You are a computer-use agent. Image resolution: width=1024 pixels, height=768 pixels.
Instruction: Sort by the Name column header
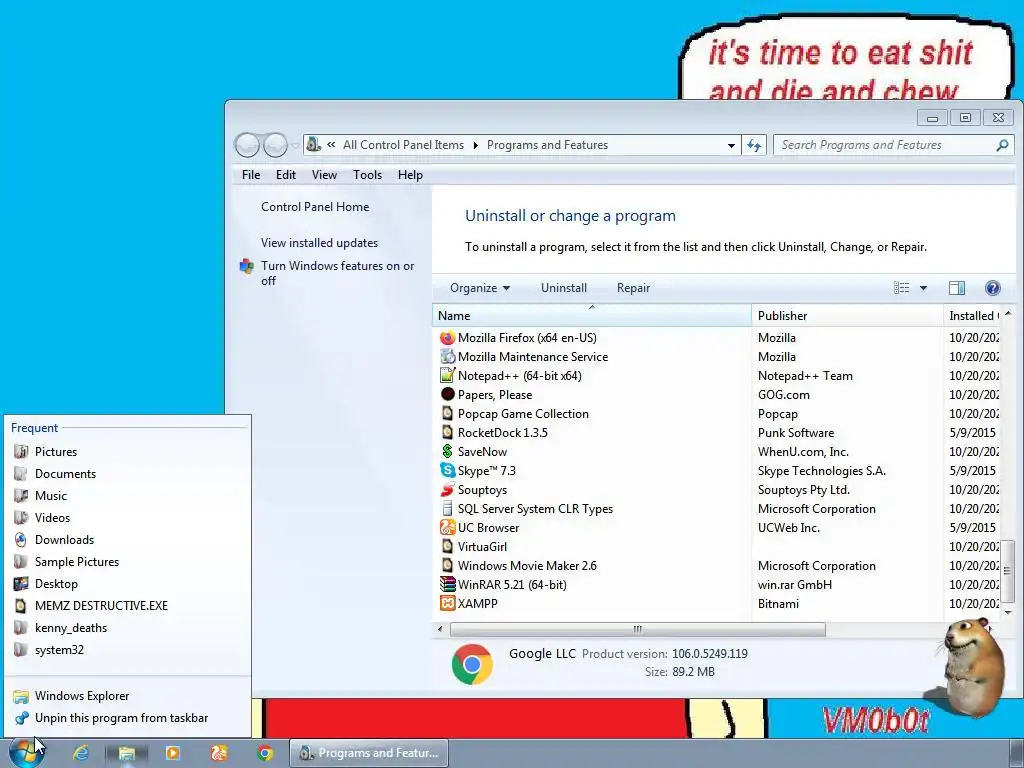pyautogui.click(x=592, y=315)
